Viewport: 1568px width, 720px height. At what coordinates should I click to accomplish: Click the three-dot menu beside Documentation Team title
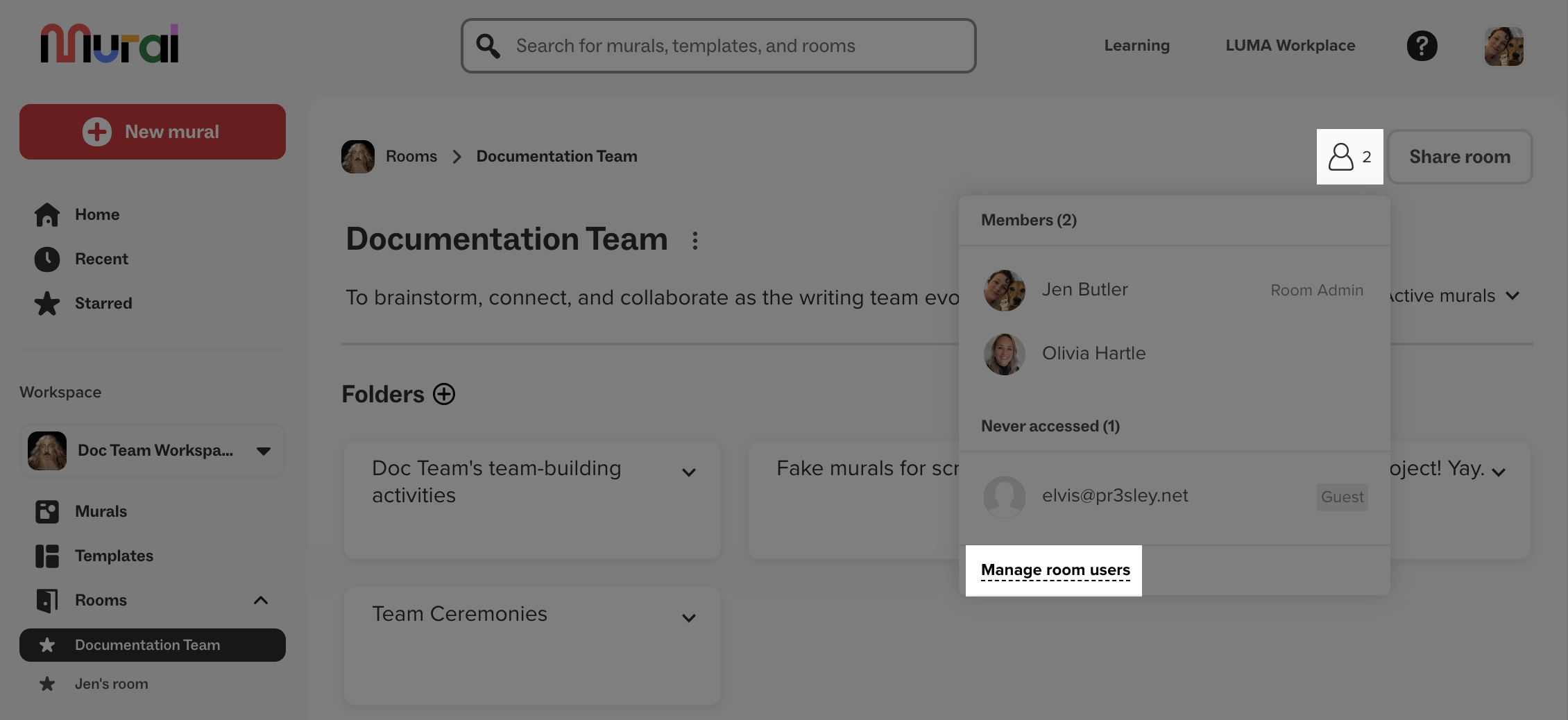pos(694,241)
